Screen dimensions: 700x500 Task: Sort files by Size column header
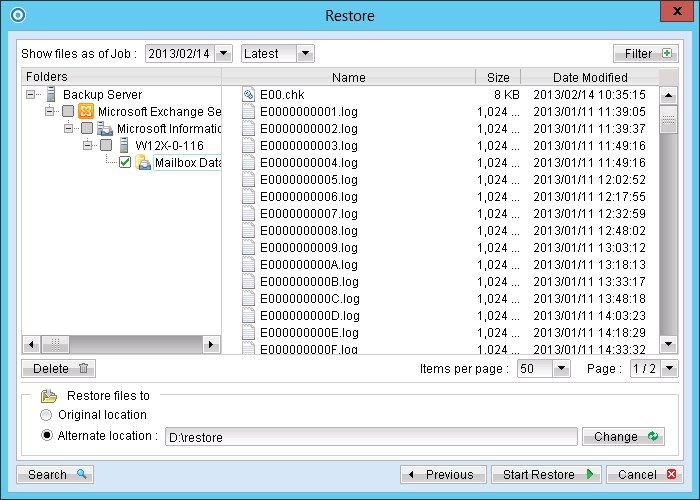coord(498,77)
